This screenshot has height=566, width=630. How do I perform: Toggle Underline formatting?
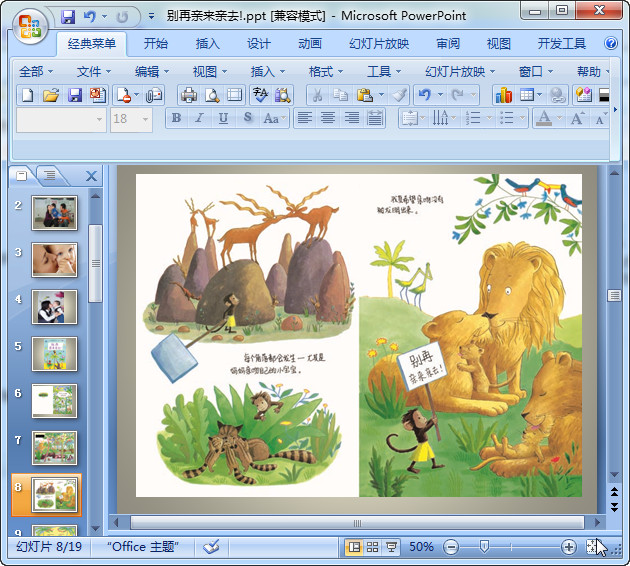223,118
